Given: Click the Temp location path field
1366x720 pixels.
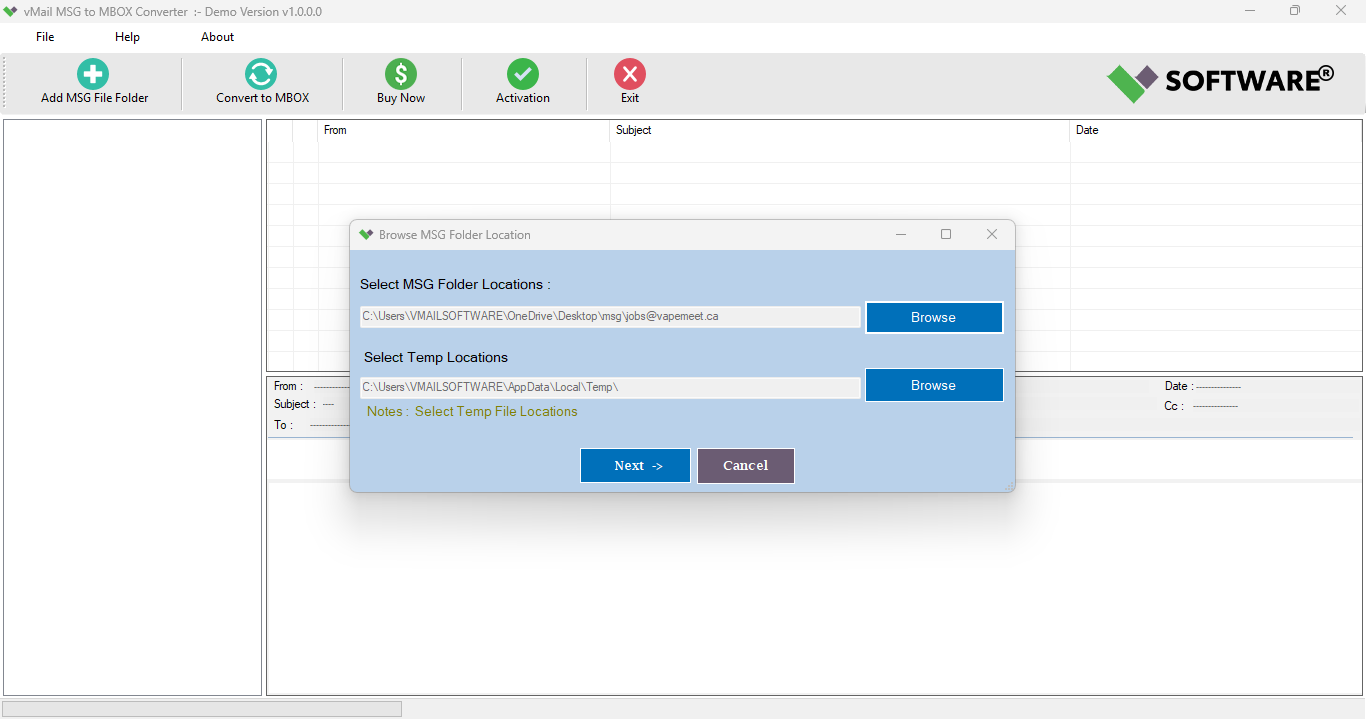Looking at the screenshot, I should click(610, 387).
